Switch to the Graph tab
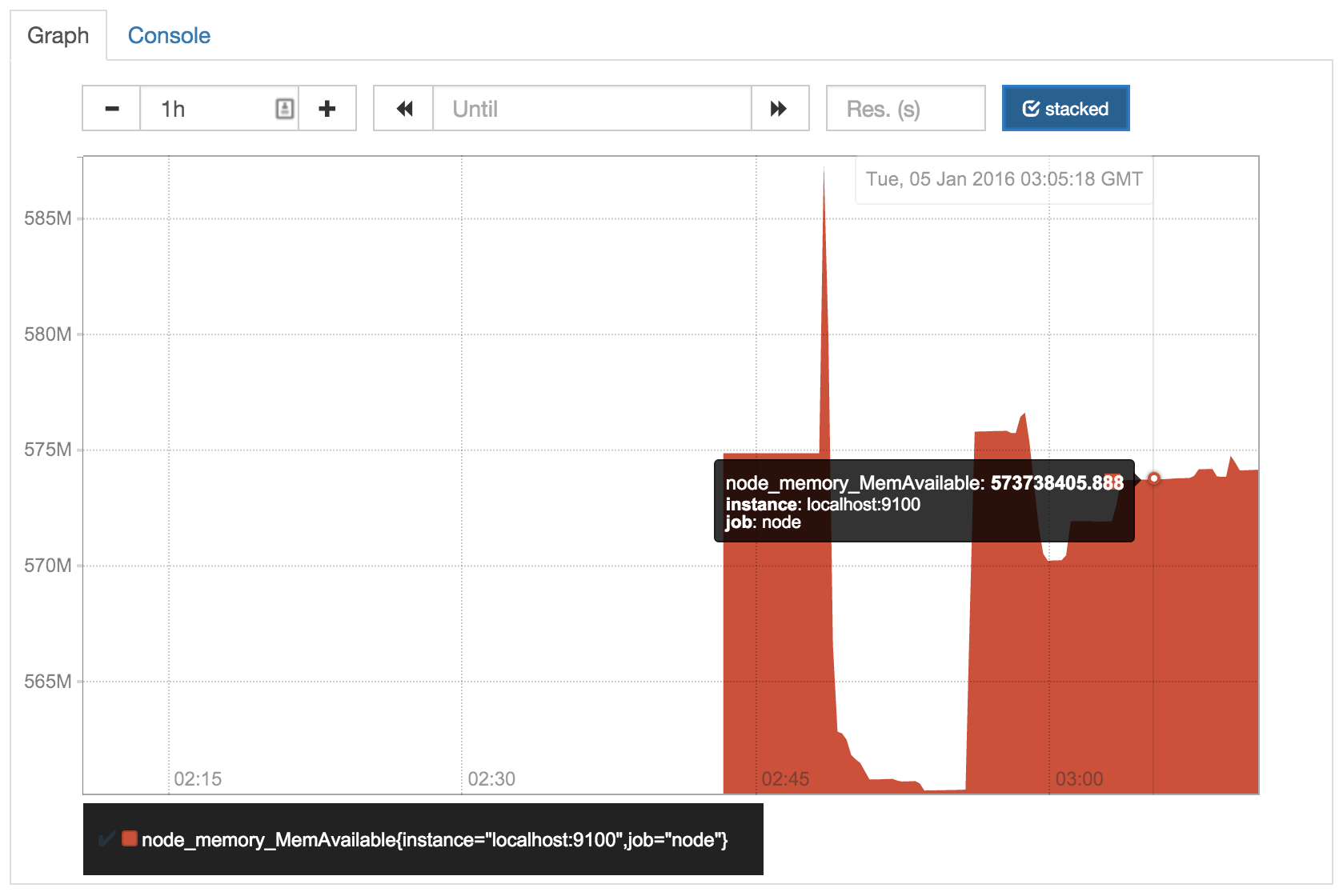 tap(58, 36)
